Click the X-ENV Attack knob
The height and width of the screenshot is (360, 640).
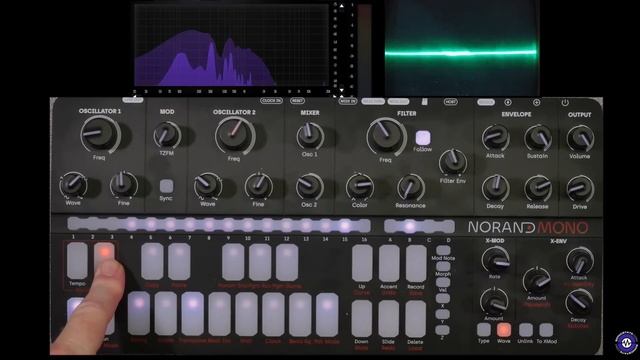tap(579, 261)
